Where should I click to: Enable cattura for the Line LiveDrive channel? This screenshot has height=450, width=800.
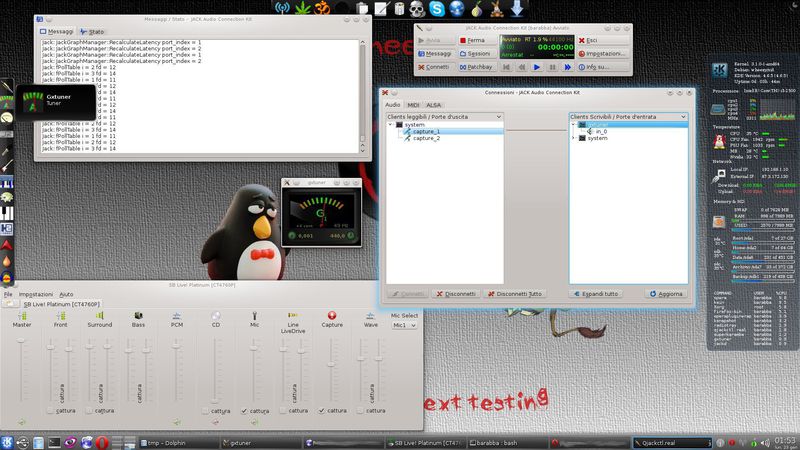tap(283, 410)
